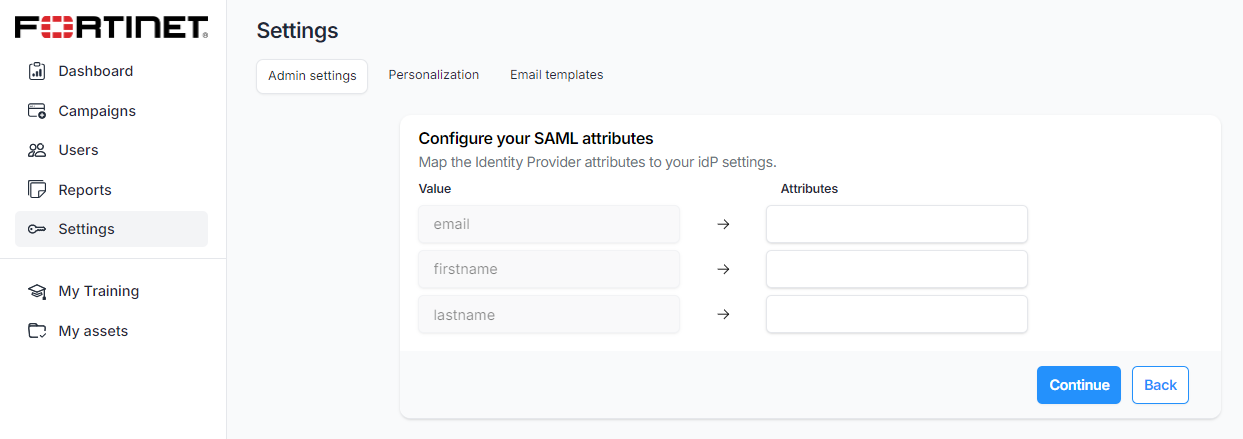Open the Personalization tab
Viewport: 1243px width, 439px height.
pos(434,75)
